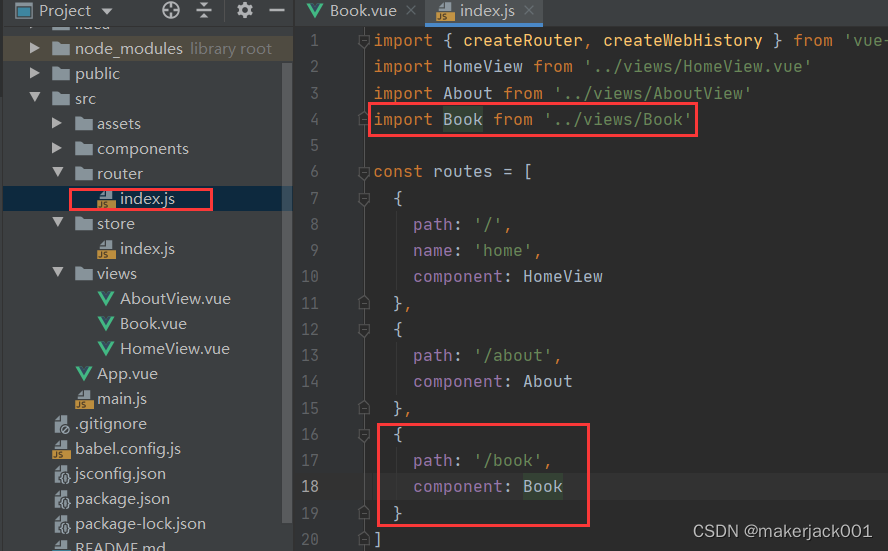Open the Project panel gear settings
Screen dimensions: 888x551
245,12
